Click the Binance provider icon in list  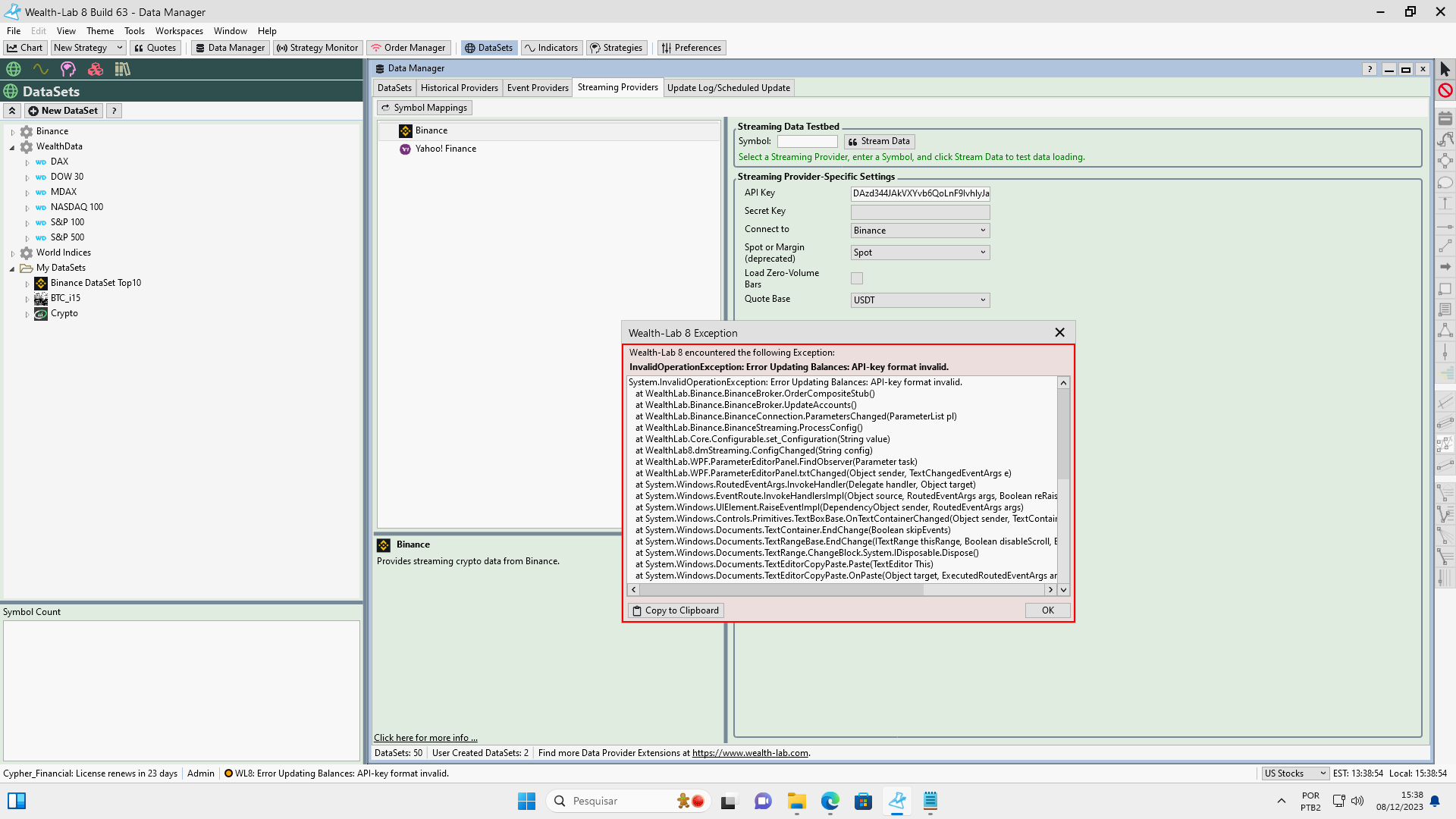tap(406, 131)
